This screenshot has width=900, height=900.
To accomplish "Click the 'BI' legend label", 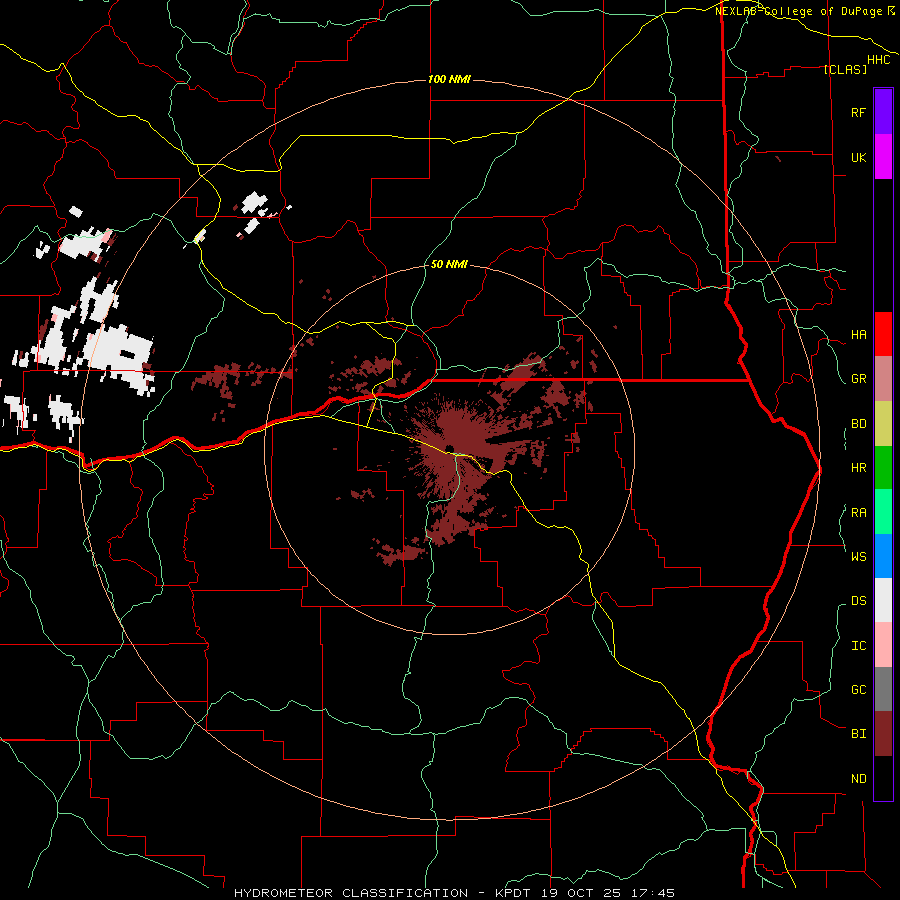I will pos(858,734).
